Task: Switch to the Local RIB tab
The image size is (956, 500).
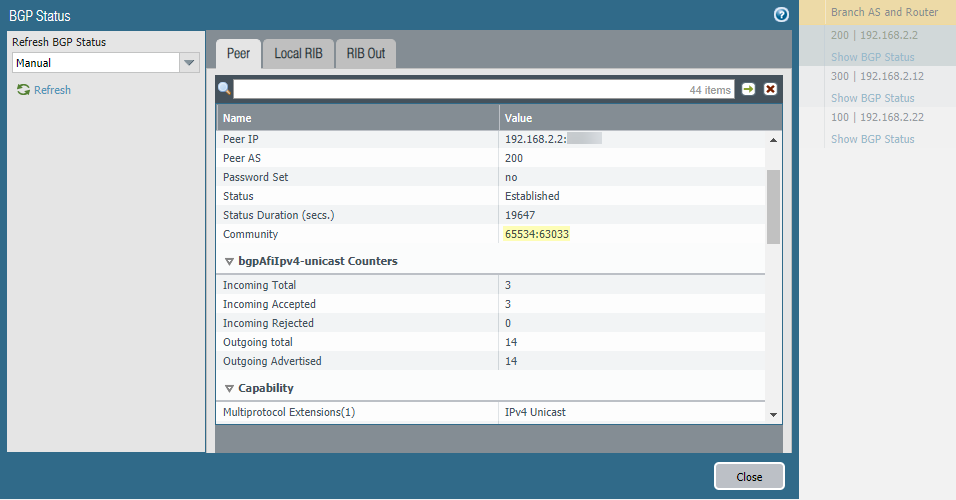Action: (x=298, y=53)
